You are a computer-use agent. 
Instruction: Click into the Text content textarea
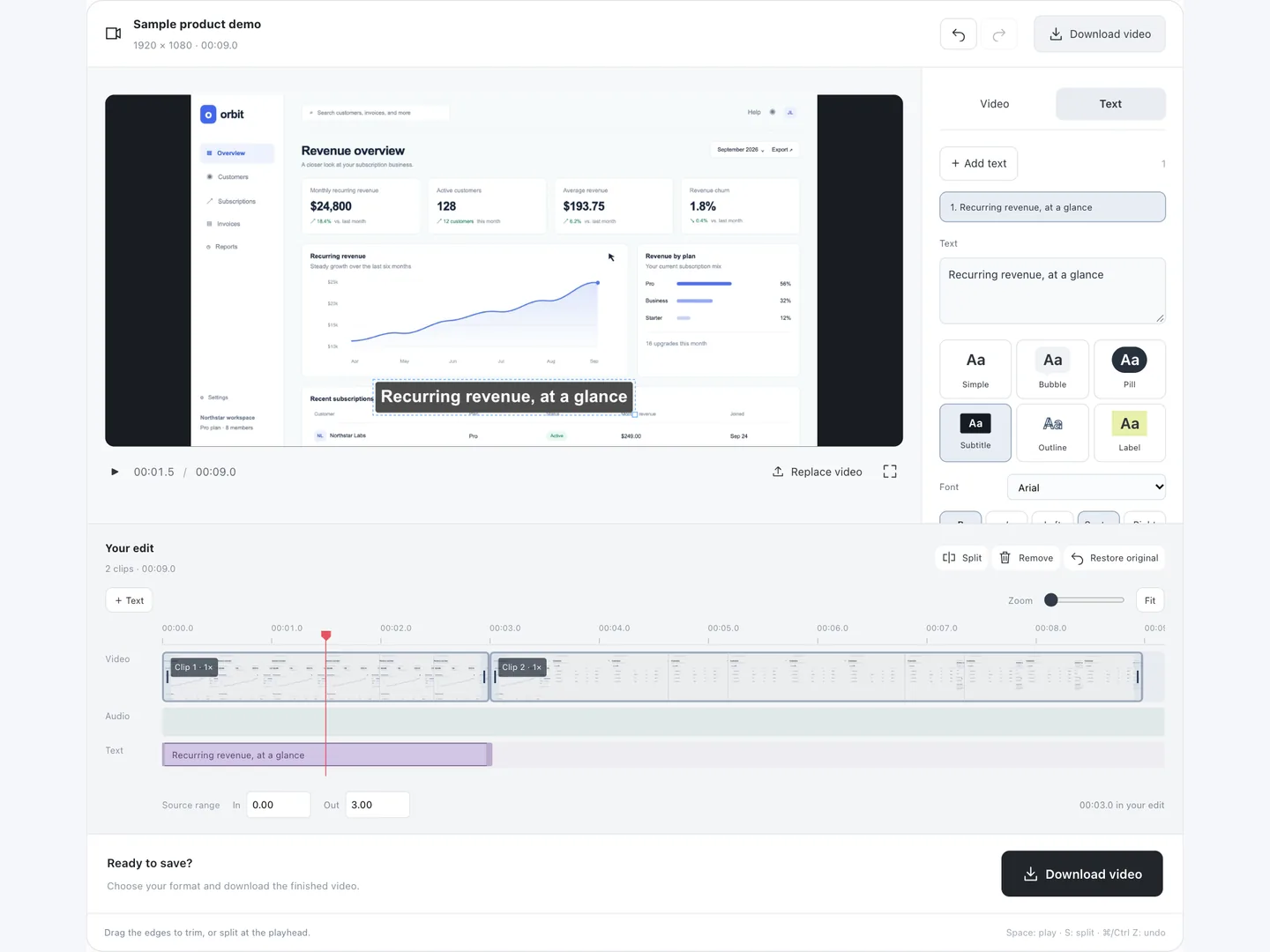pos(1052,291)
